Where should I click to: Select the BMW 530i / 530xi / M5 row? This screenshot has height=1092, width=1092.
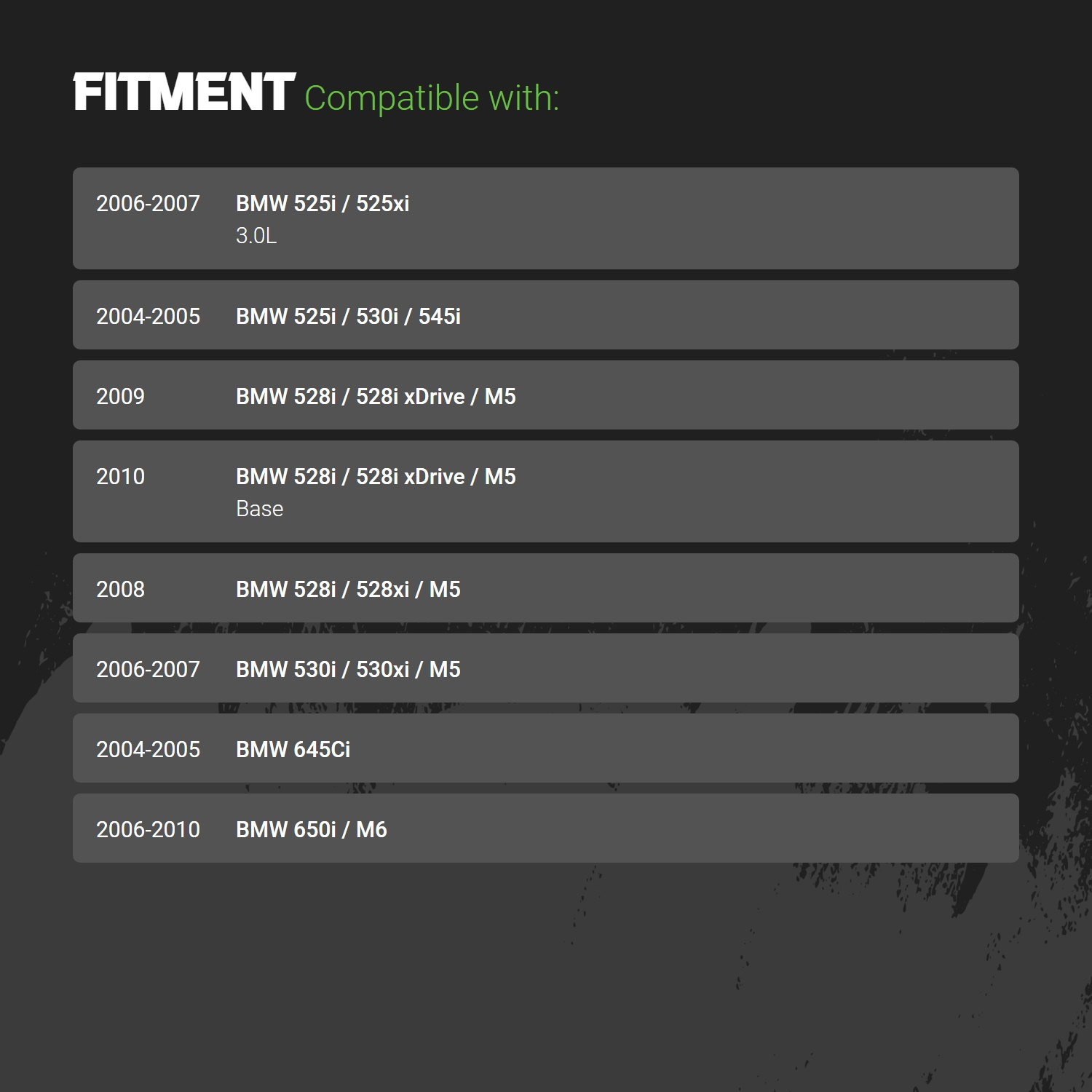click(x=546, y=668)
